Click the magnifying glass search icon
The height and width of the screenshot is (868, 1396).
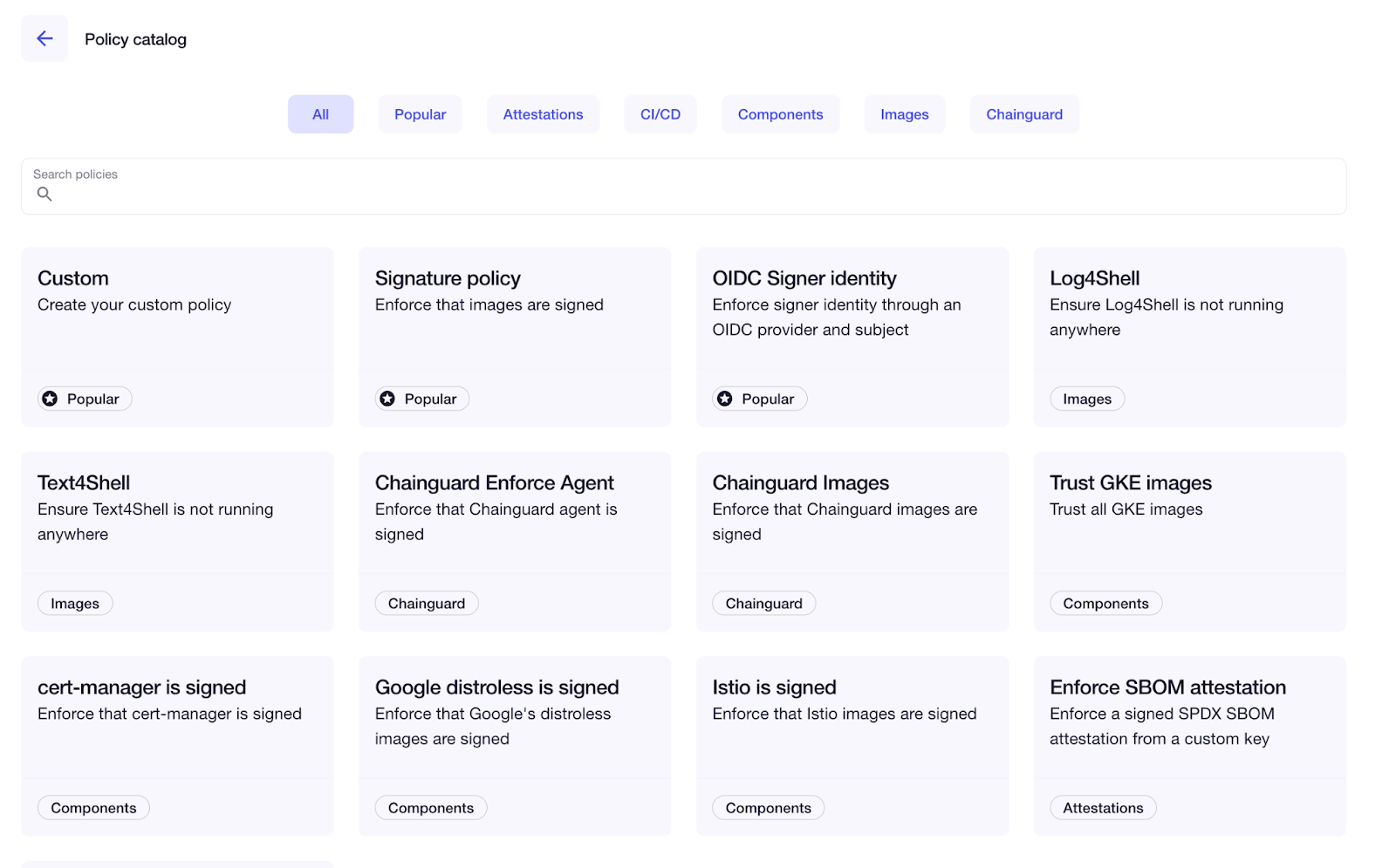(44, 194)
